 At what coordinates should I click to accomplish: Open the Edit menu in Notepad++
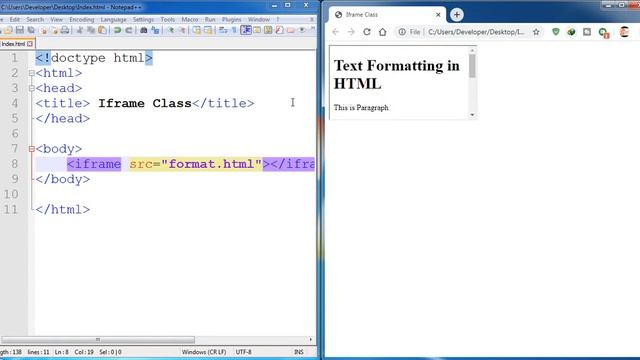point(15,19)
